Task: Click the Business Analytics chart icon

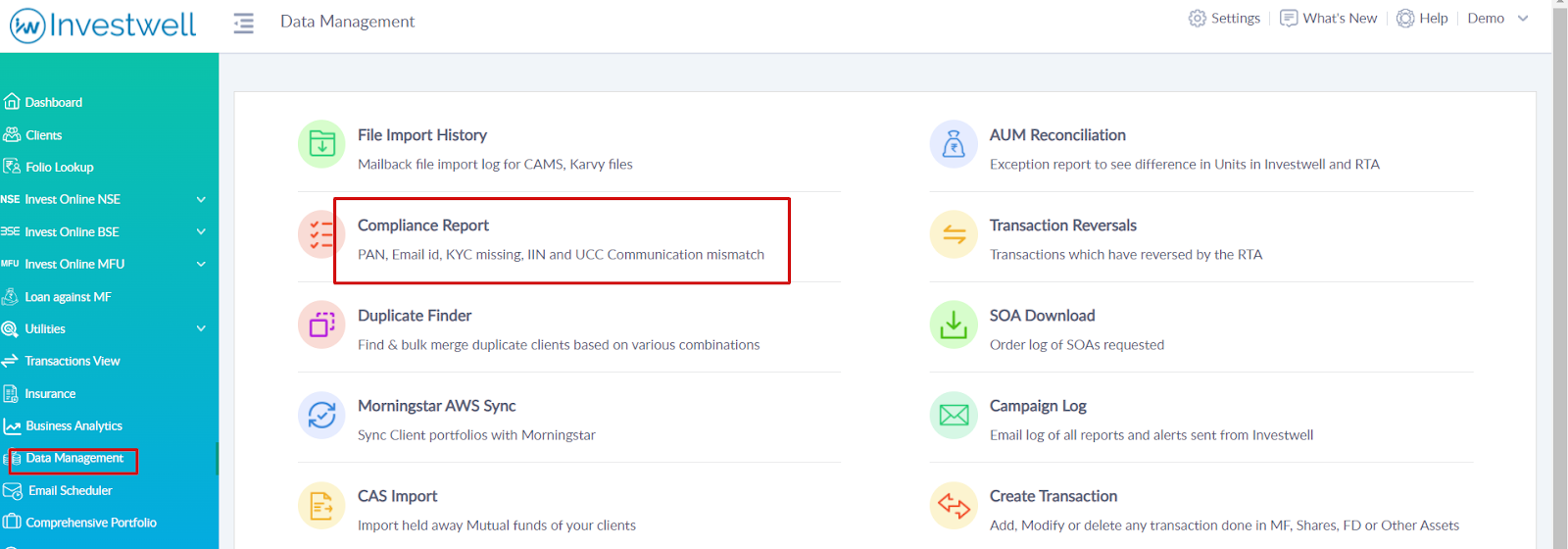Action: pos(12,426)
